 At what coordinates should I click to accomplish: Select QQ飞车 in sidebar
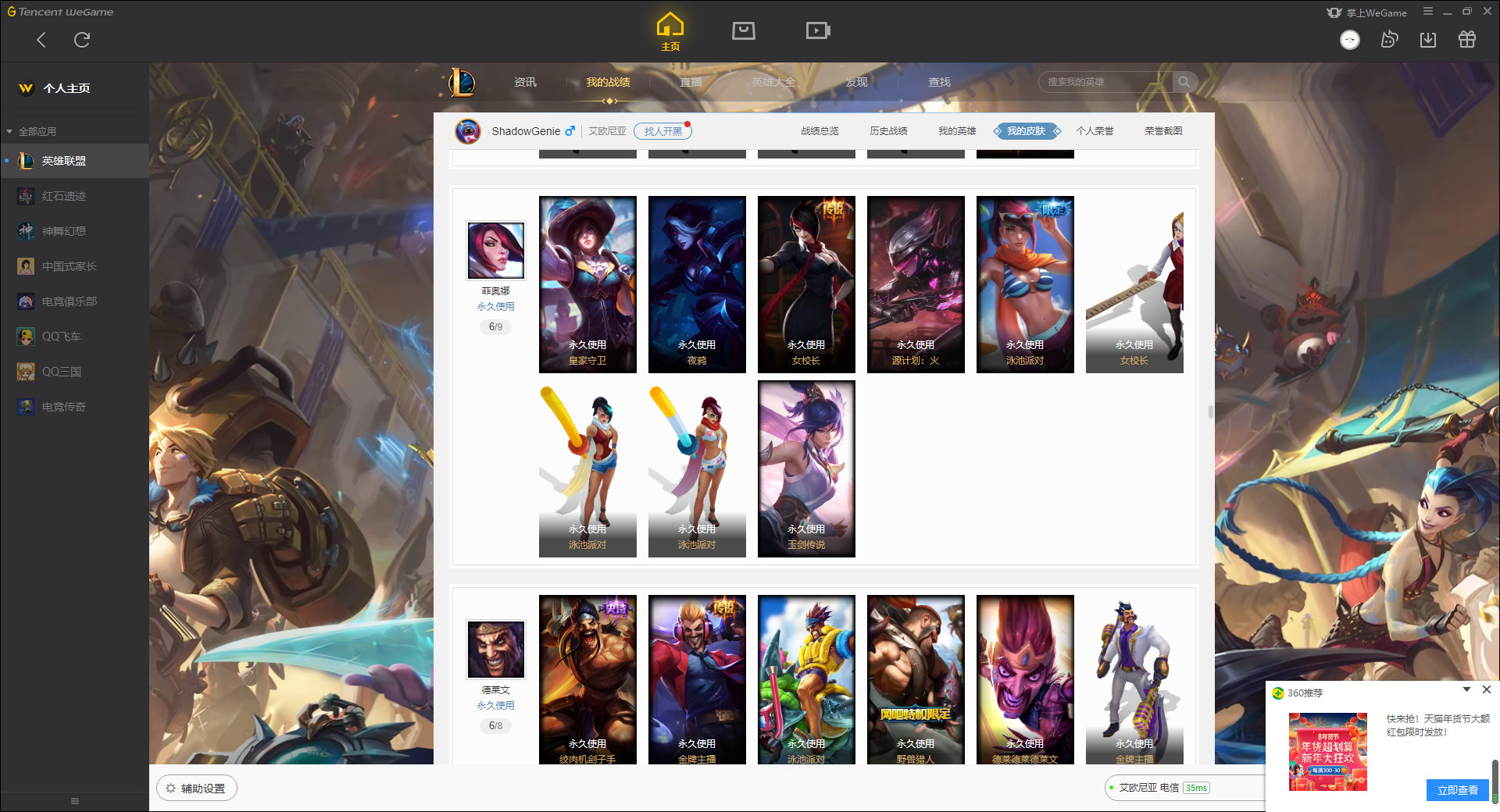[x=74, y=337]
